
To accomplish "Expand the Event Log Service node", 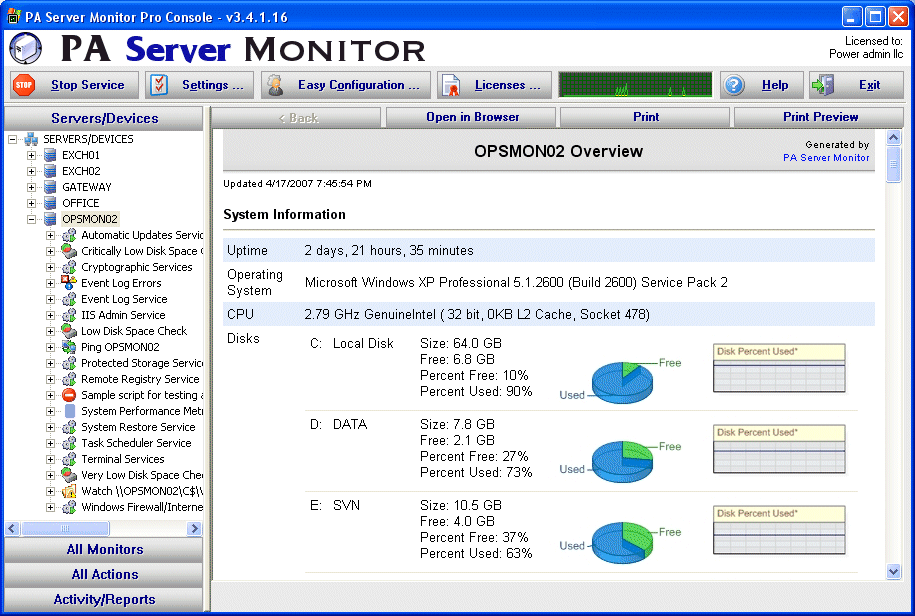I will (x=51, y=299).
